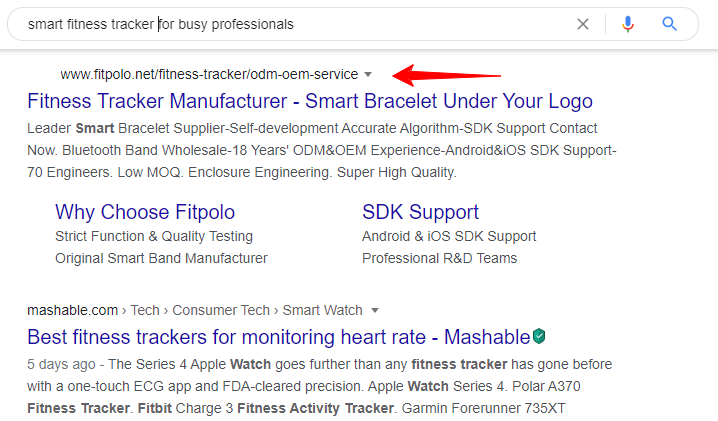Open the Why Choose Fitpolo sitelink
The image size is (718, 421).
click(x=145, y=212)
